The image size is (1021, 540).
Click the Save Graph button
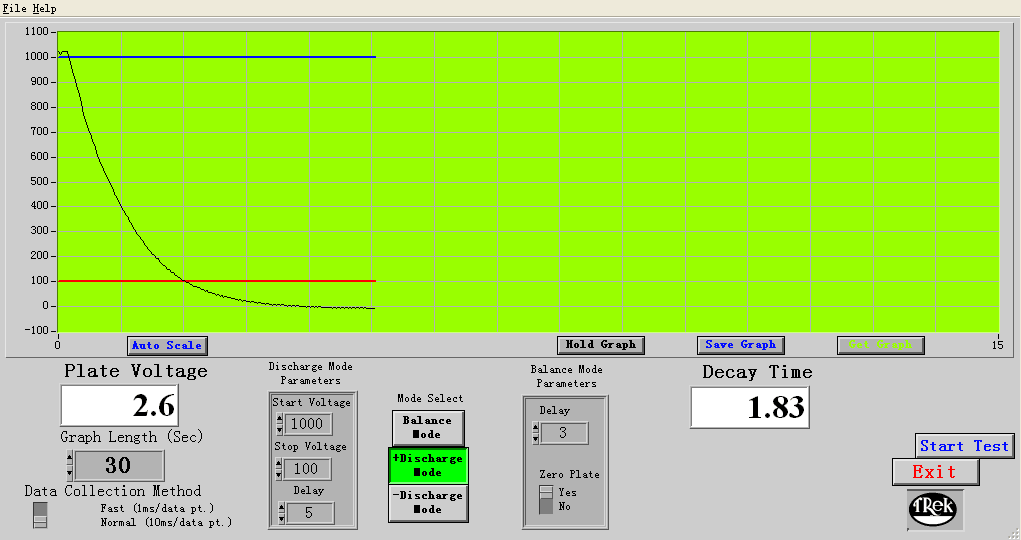click(x=740, y=345)
